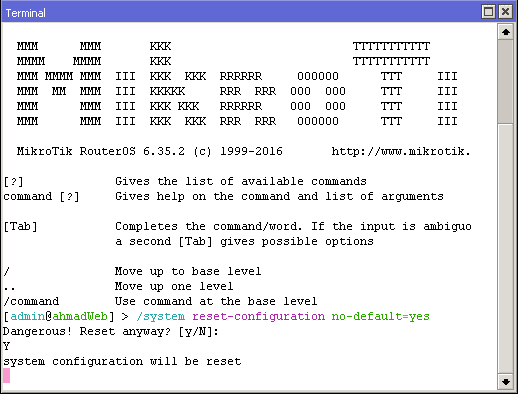Close the Terminal window
Screen dimensions: 518x394
click(x=505, y=12)
